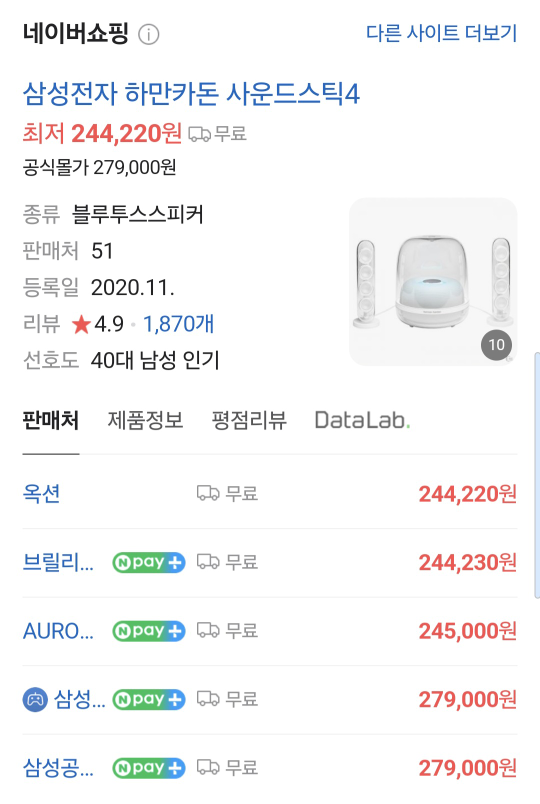Click the 244,230원 price in 브릴리 row
Viewport: 540px width, 804px height.
pos(468,562)
